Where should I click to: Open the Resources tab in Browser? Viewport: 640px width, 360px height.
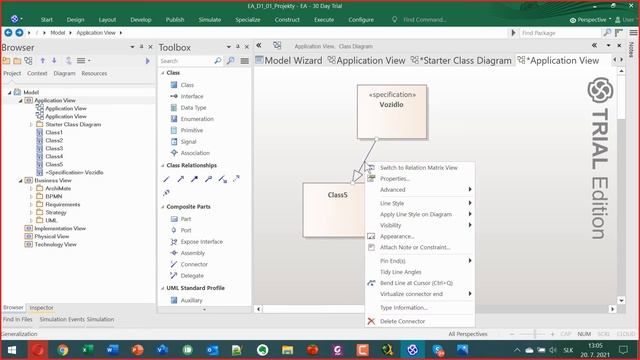pyautogui.click(x=94, y=73)
